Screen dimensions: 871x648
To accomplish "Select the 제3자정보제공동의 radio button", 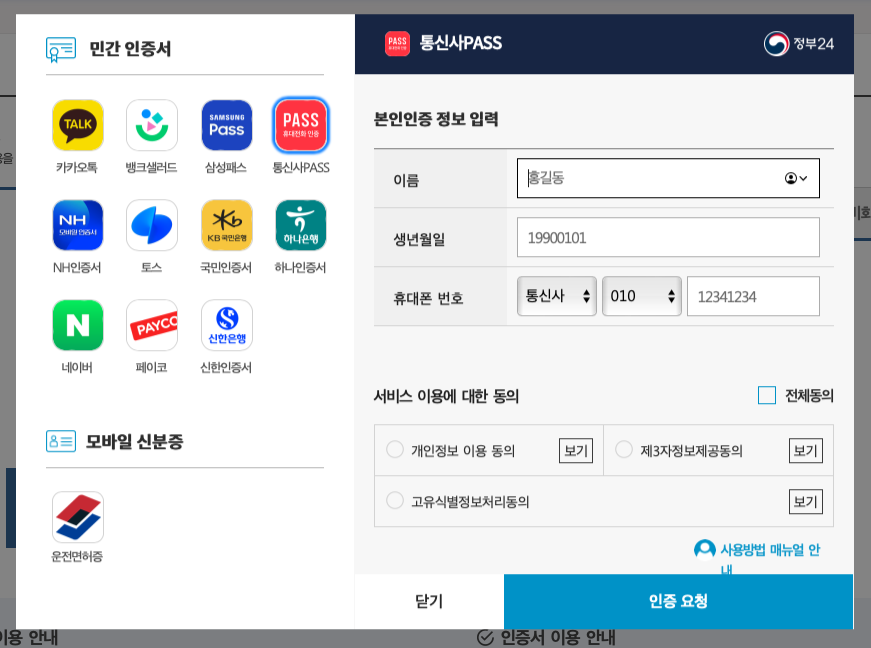I will [624, 449].
